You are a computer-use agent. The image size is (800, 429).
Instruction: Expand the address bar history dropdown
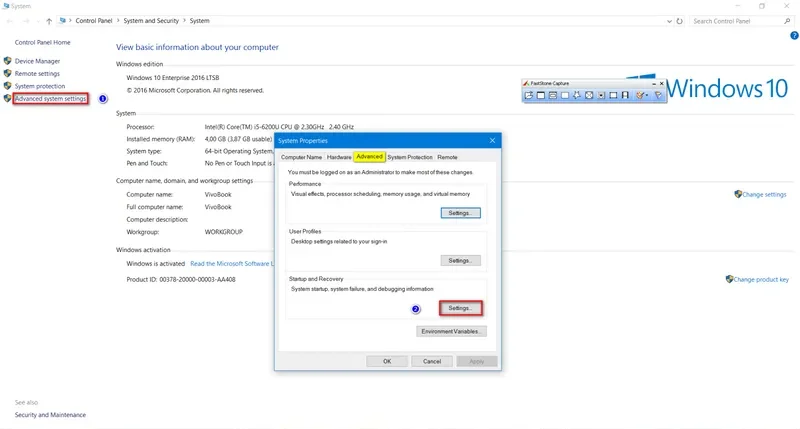tap(669, 21)
